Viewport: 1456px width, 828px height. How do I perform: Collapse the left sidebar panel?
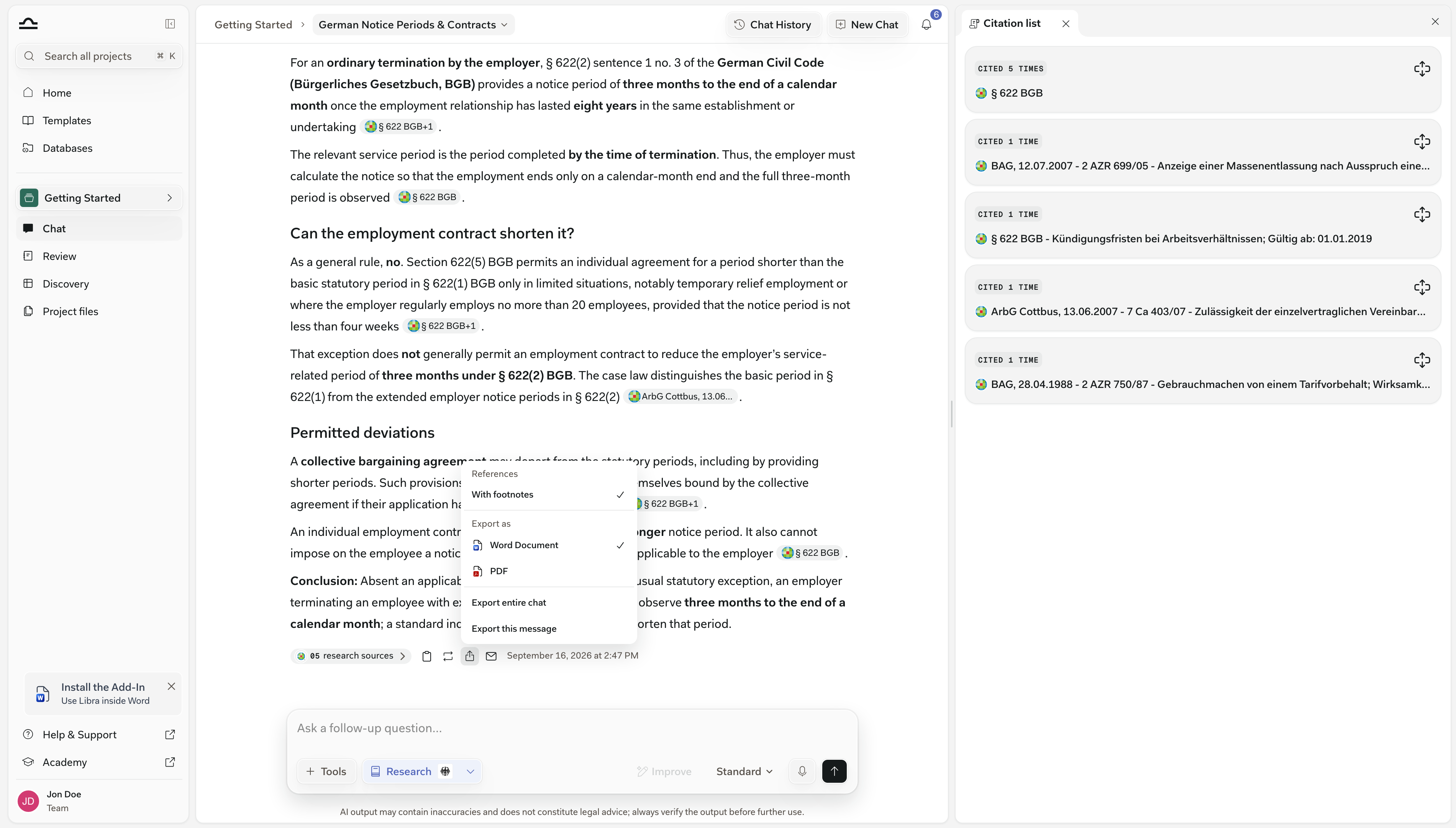[x=170, y=23]
